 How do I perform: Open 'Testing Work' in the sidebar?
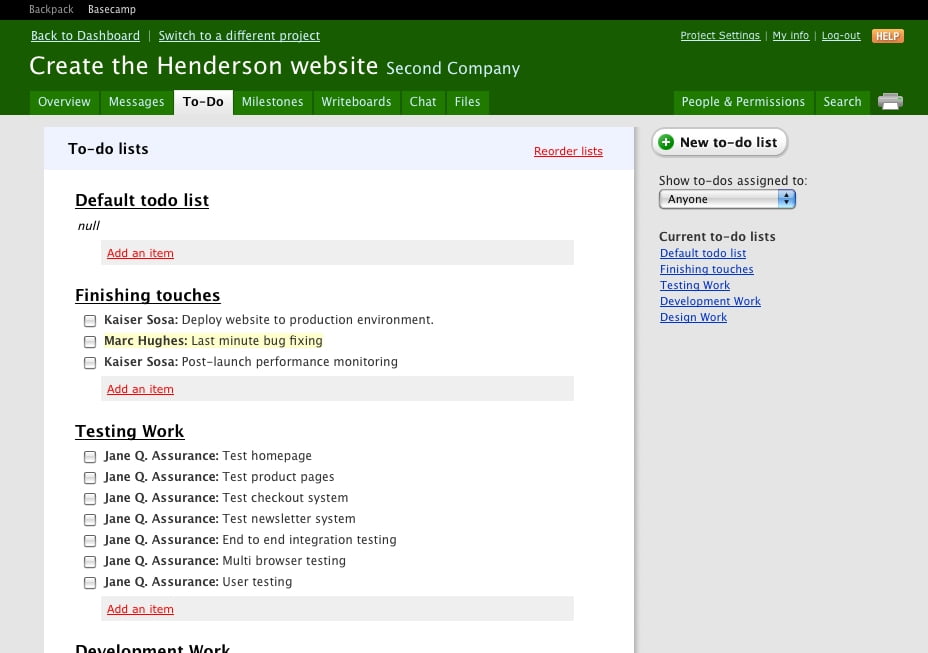click(695, 285)
